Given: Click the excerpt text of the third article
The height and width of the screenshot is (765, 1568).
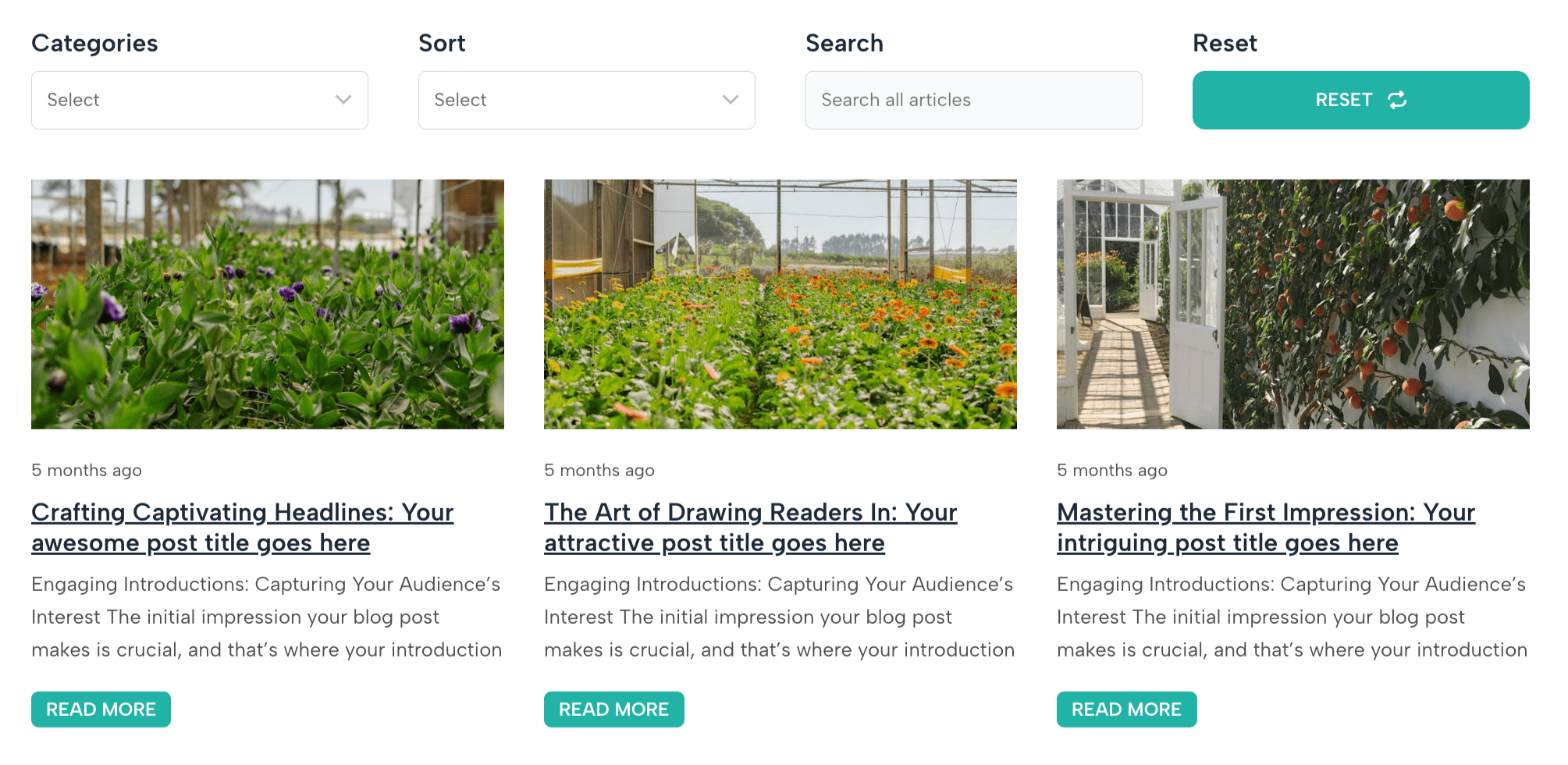Looking at the screenshot, I should [1292, 617].
